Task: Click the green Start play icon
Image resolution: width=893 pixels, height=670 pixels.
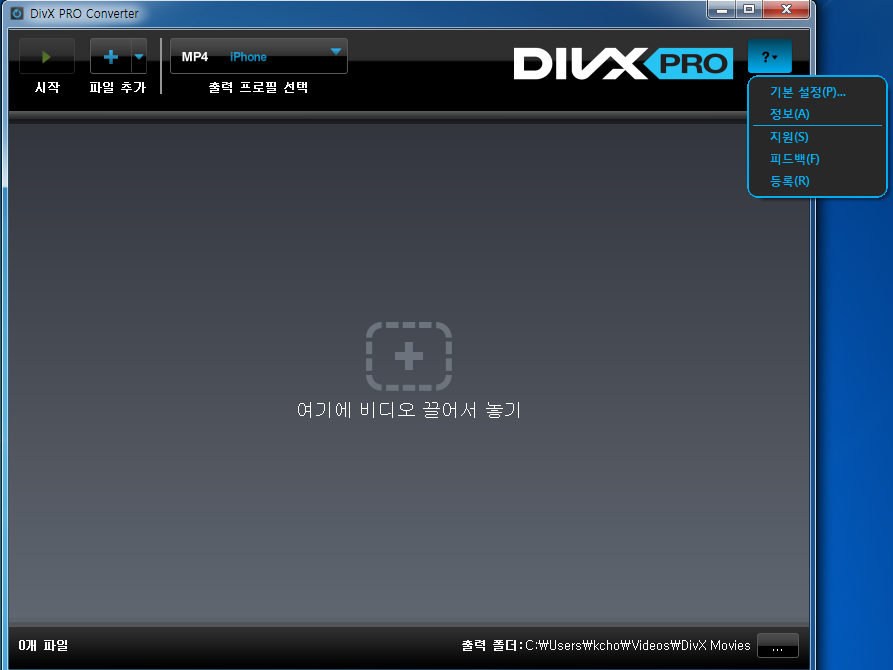Action: pyautogui.click(x=47, y=56)
